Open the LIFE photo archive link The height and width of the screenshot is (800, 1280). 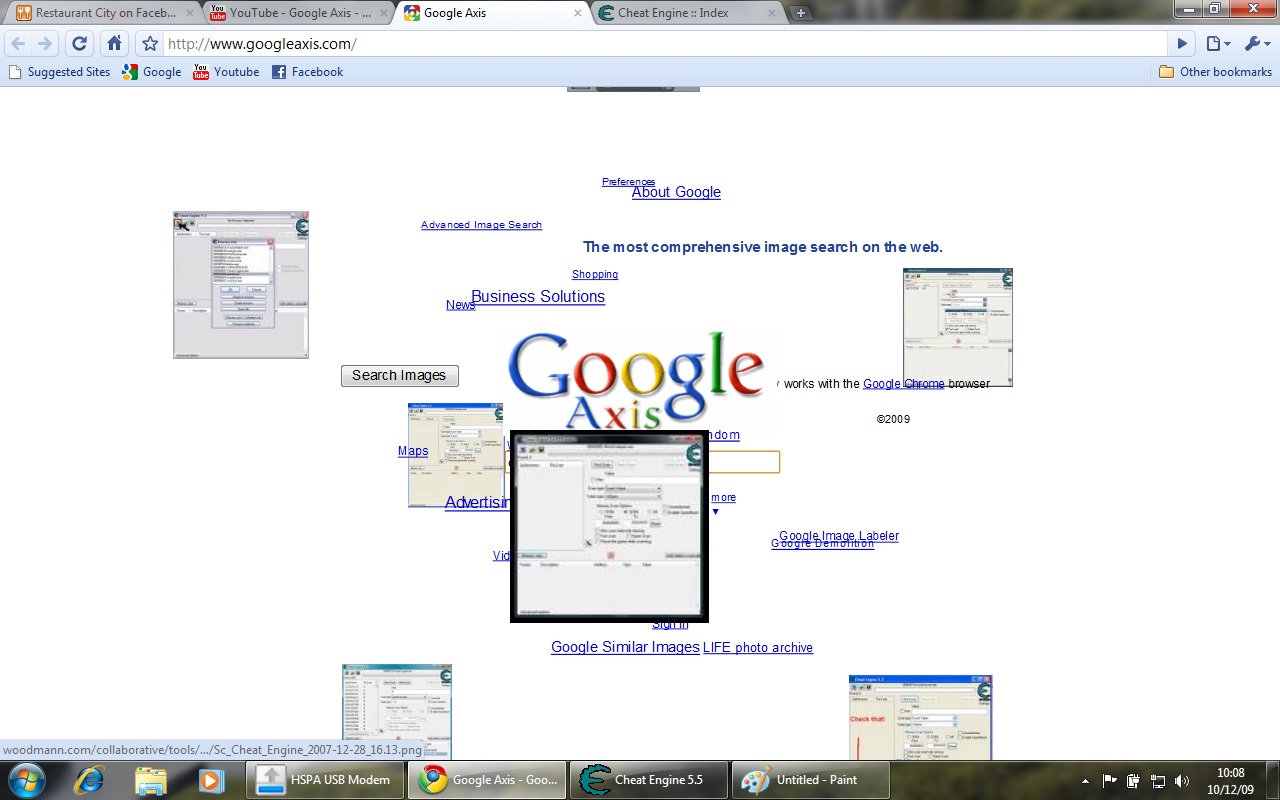758,648
